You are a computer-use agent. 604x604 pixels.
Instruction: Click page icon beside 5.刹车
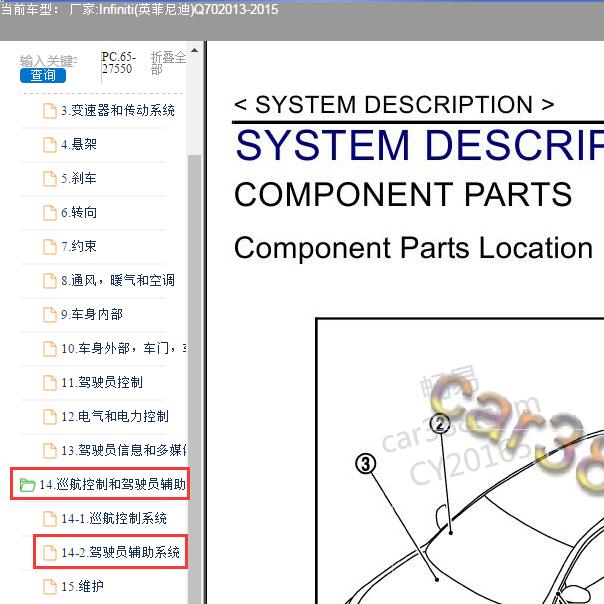tap(50, 179)
